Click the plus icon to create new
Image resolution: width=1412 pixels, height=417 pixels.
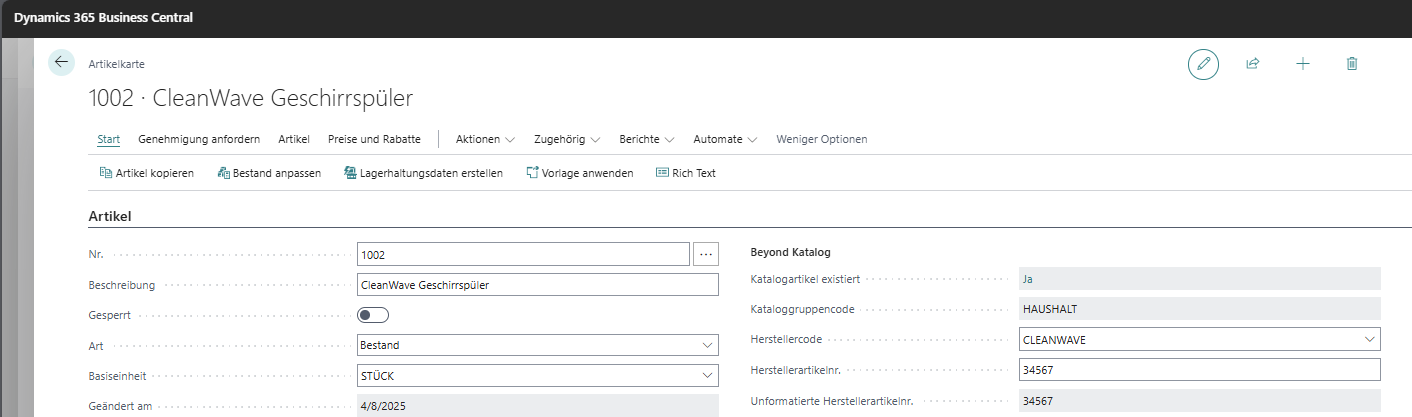1302,64
